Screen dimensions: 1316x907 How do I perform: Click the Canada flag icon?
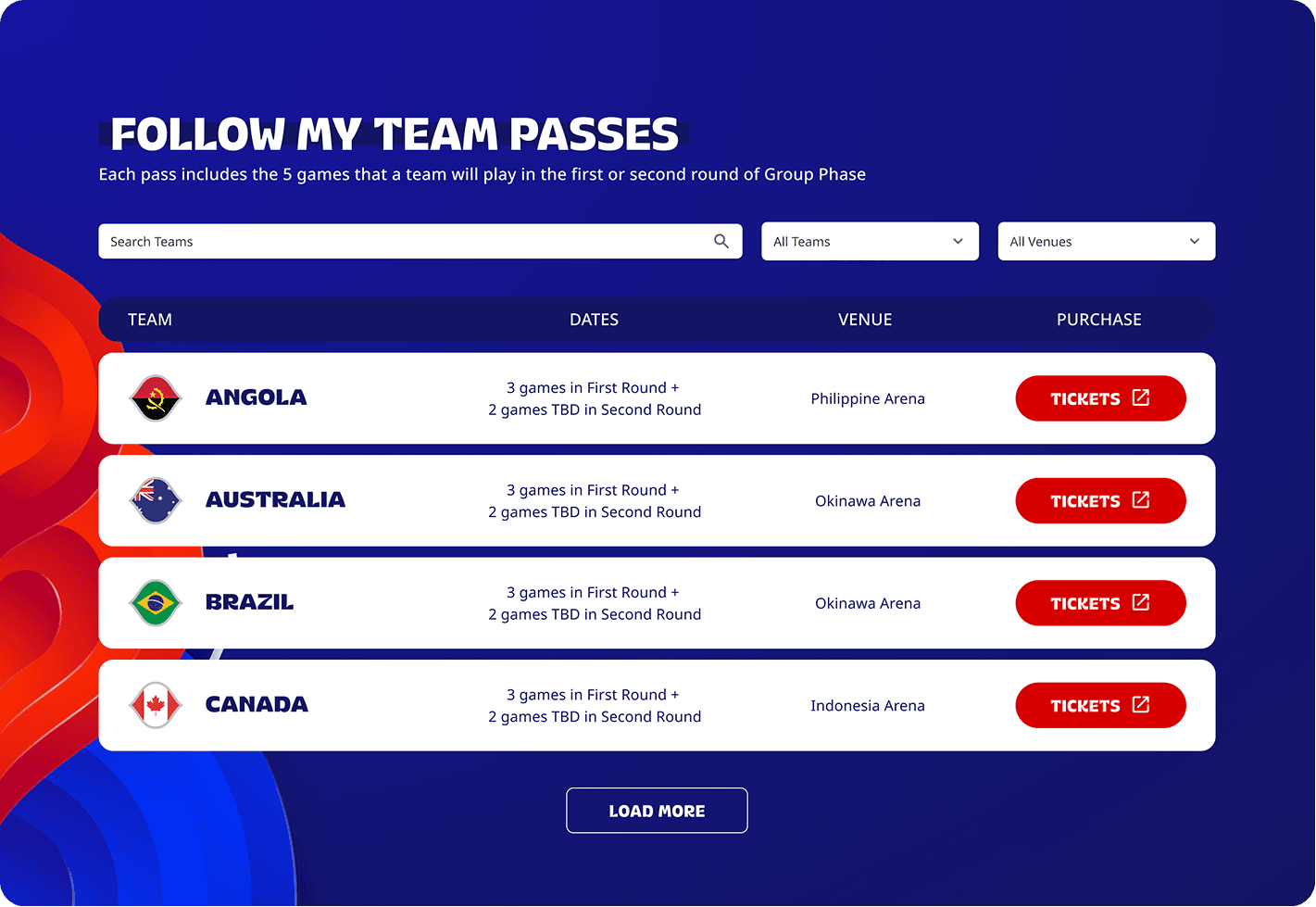(x=155, y=705)
